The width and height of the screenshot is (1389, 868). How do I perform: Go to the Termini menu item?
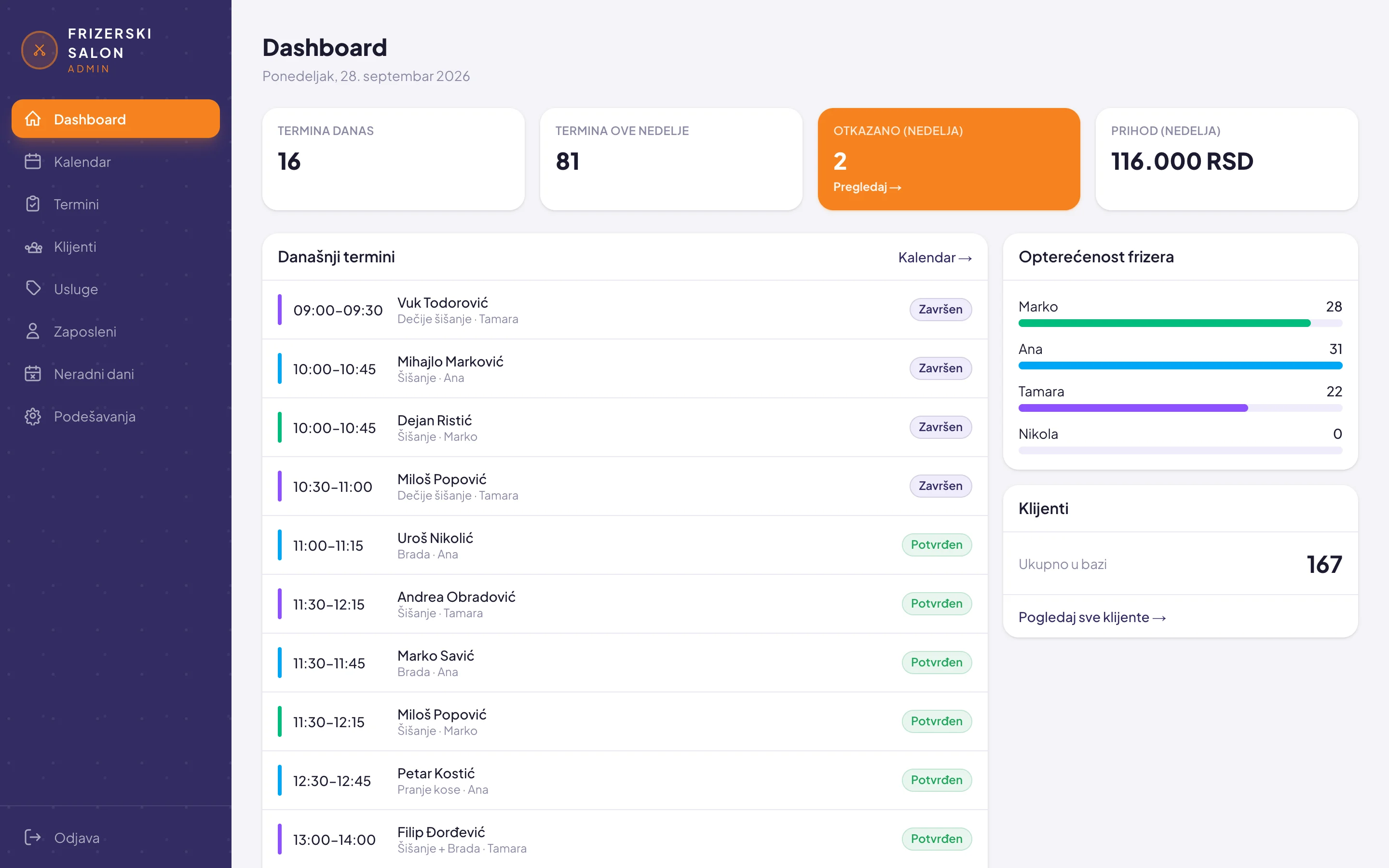[115, 204]
